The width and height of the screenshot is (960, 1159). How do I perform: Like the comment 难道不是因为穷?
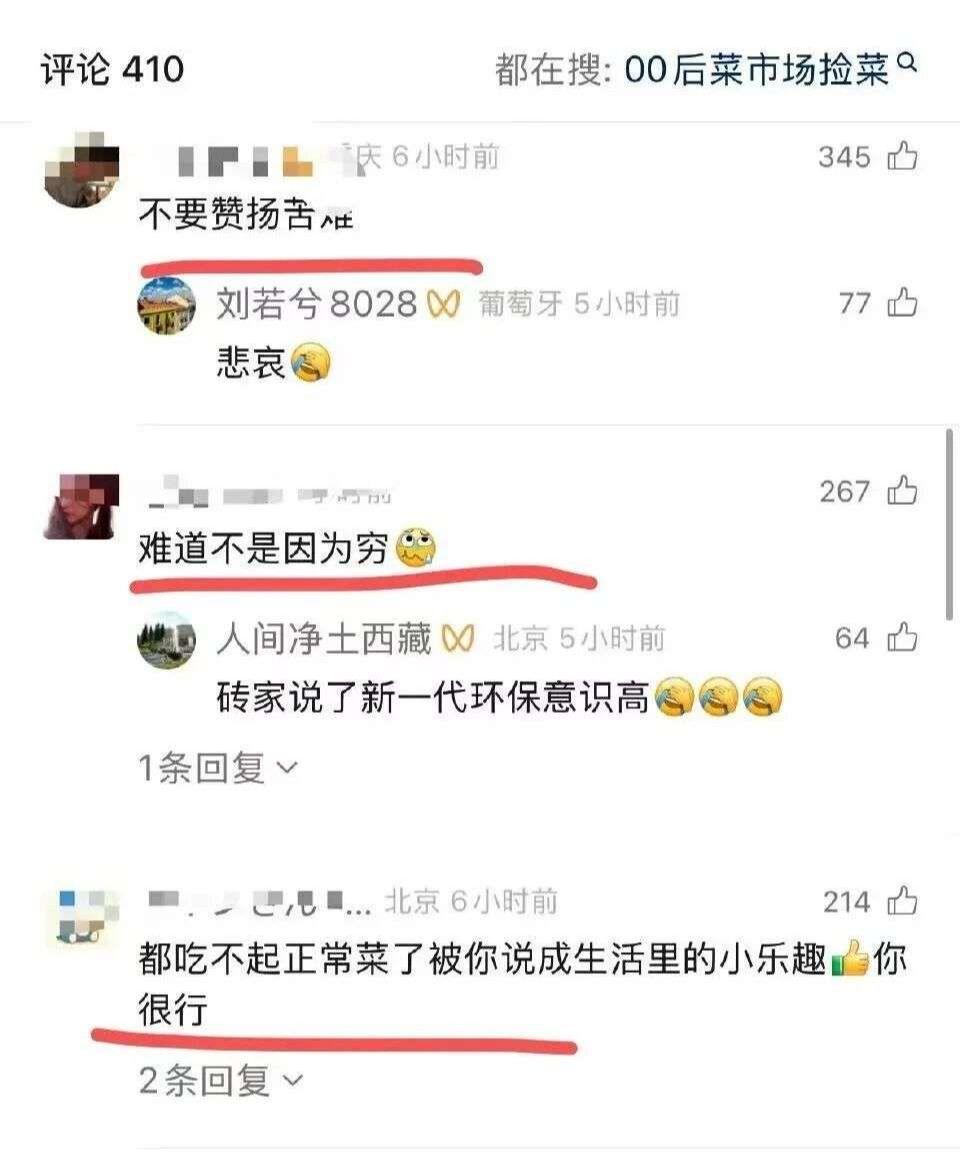click(x=902, y=490)
